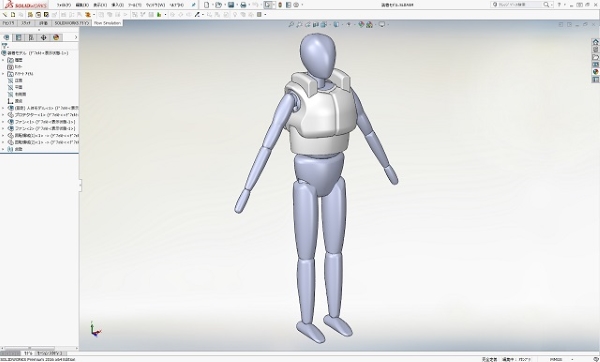Switch to the DisplayManager color ball tab

pos(56,37)
